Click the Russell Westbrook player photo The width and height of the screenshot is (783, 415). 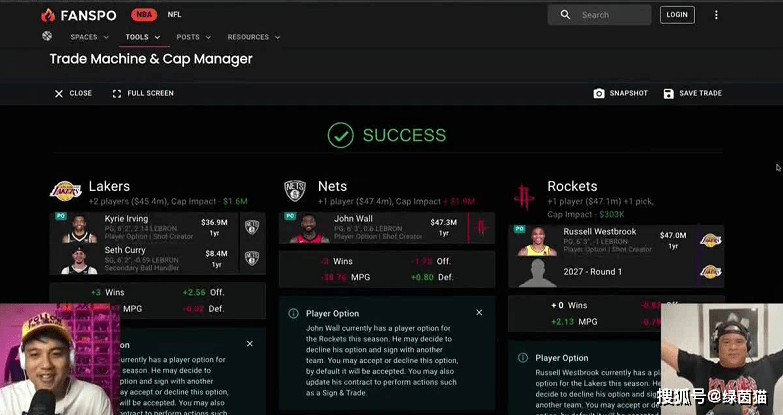pos(537,241)
